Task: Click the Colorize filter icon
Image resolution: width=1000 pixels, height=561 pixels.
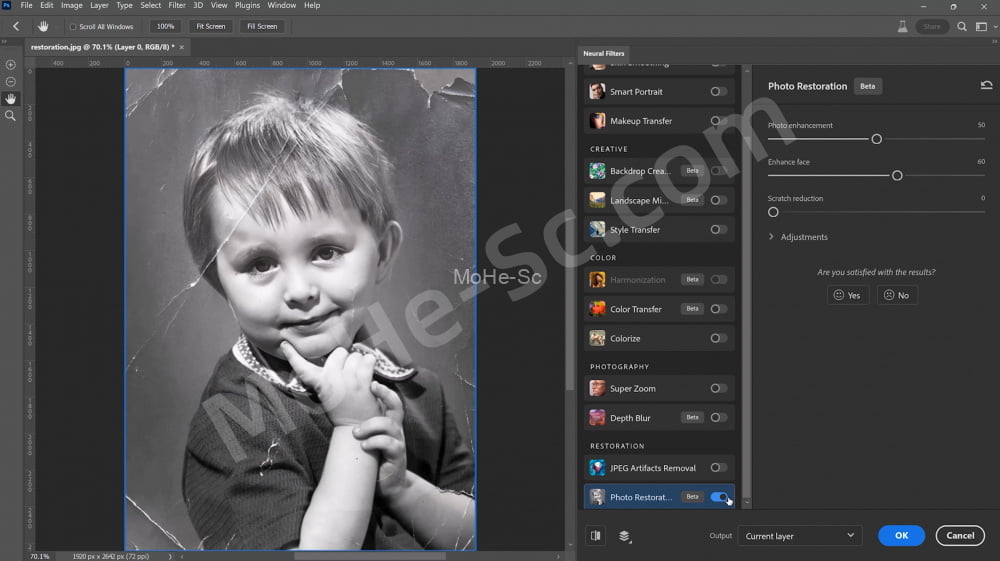Action: coord(597,338)
